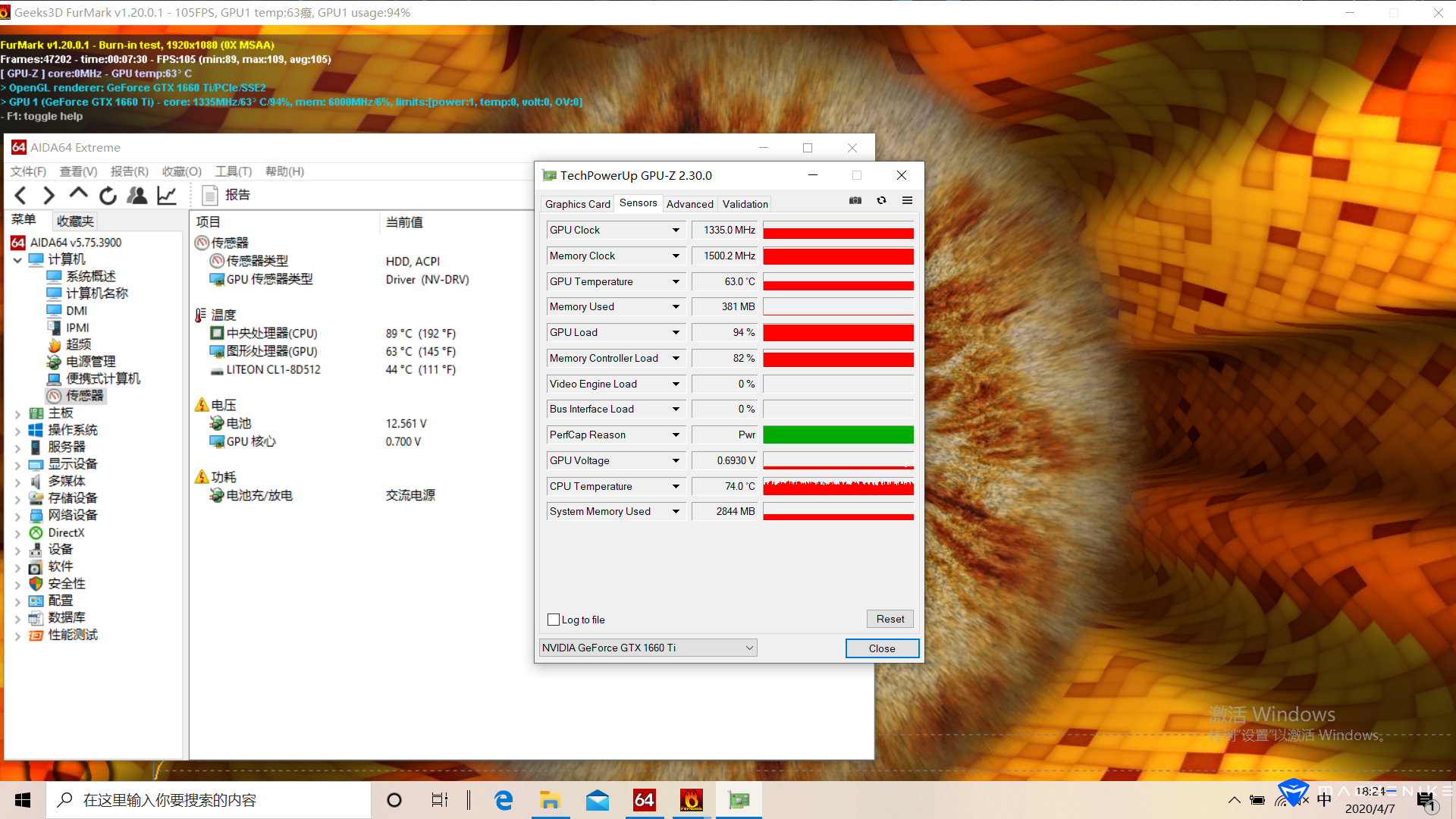The width and height of the screenshot is (1456, 819).
Task: Open GPU Clock sensor dropdown
Action: click(x=676, y=230)
